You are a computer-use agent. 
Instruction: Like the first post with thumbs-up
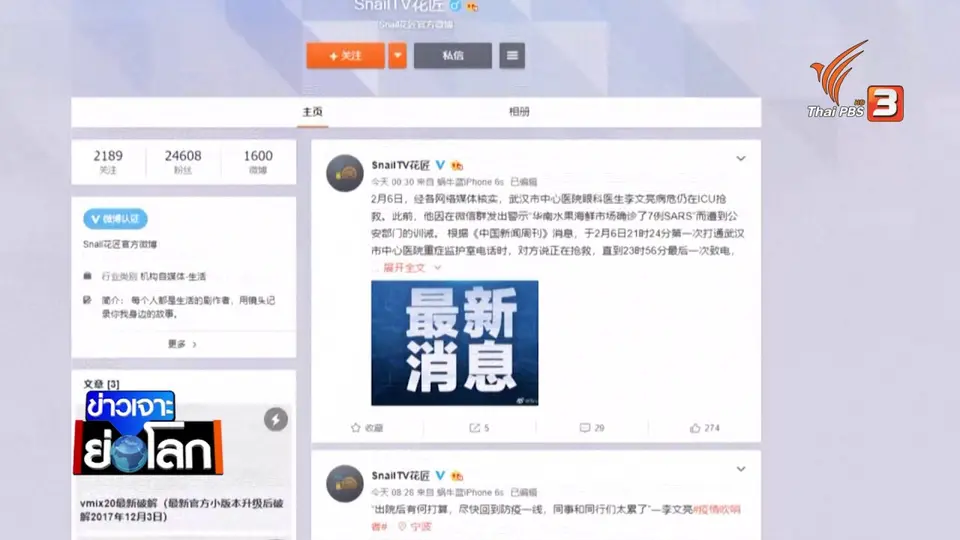click(x=705, y=427)
